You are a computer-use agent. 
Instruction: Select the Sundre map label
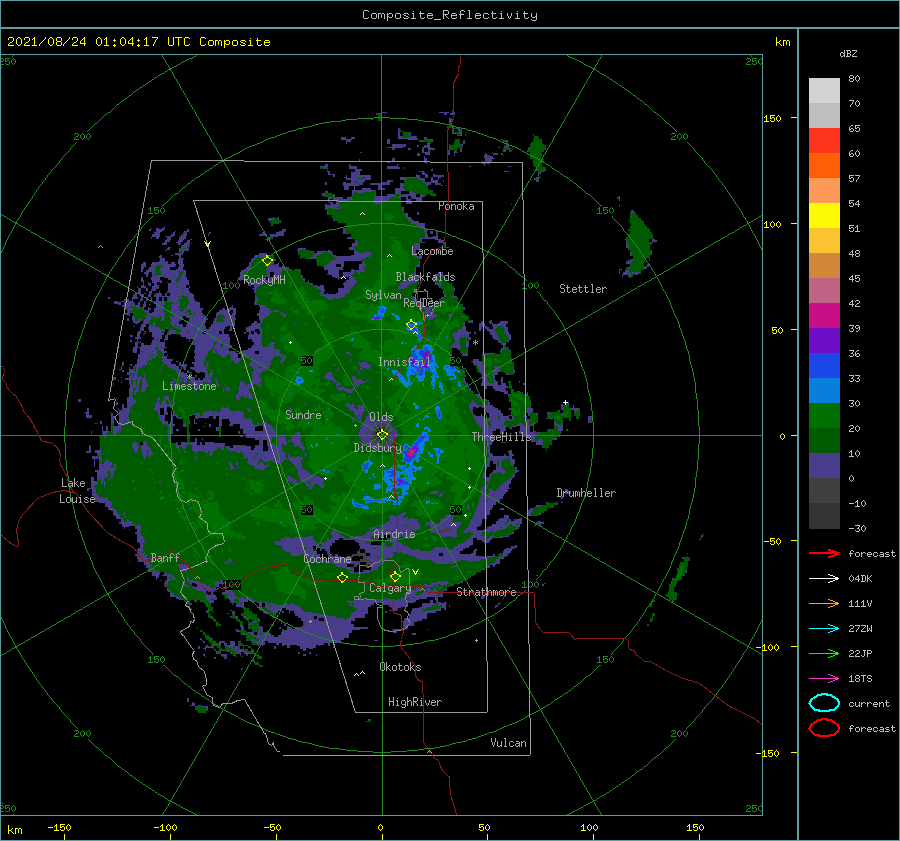(303, 415)
